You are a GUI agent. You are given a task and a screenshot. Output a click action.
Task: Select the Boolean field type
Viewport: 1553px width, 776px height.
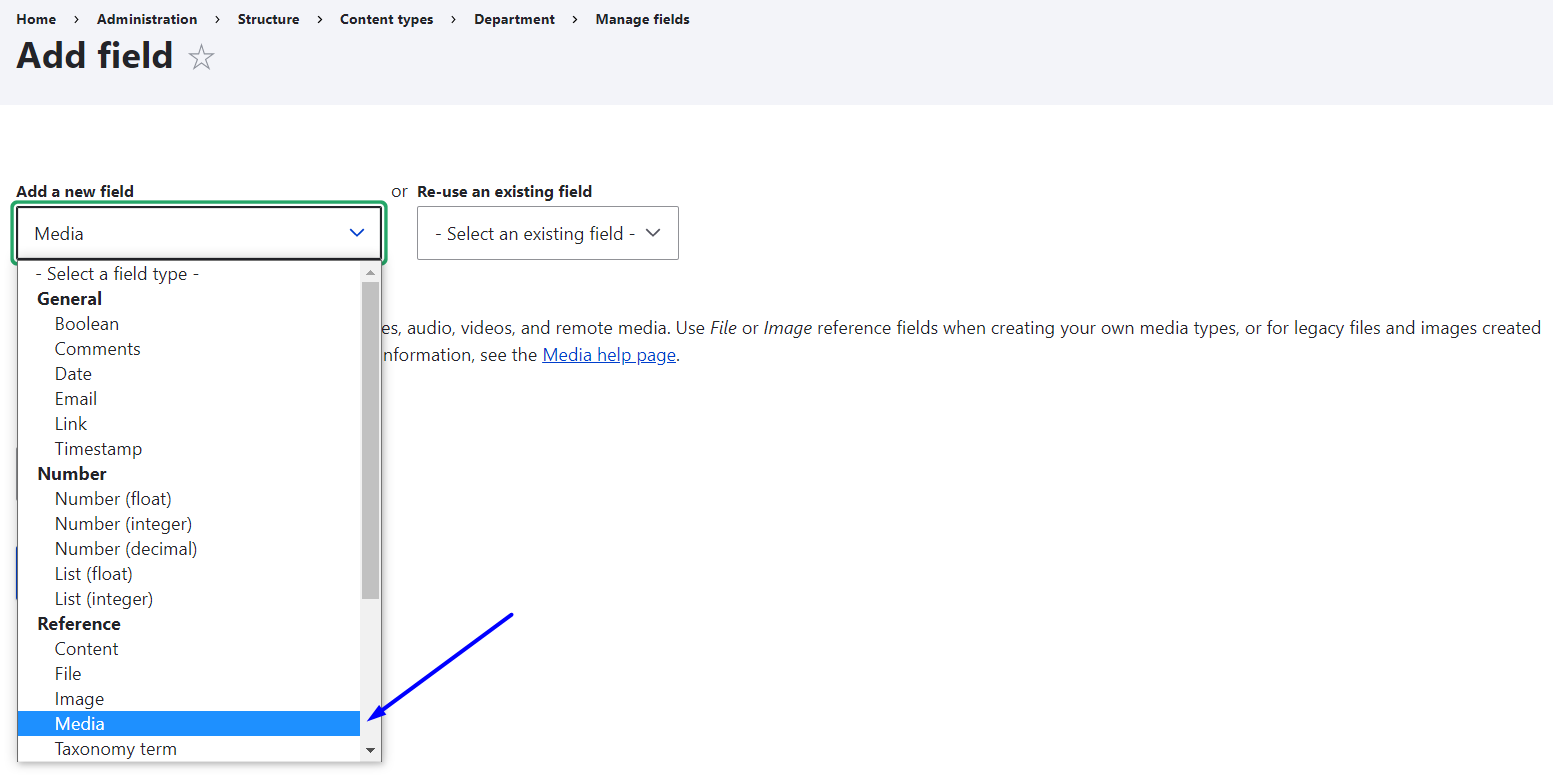click(x=87, y=323)
